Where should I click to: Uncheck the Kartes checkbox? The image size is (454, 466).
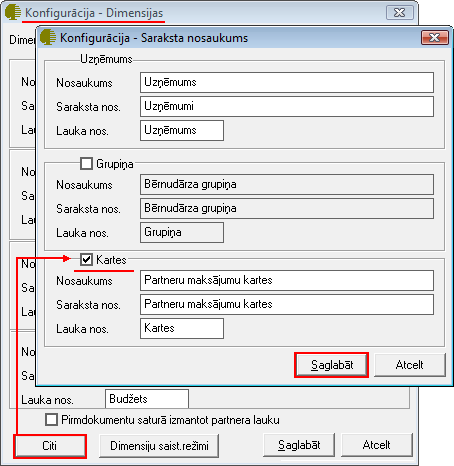click(86, 259)
